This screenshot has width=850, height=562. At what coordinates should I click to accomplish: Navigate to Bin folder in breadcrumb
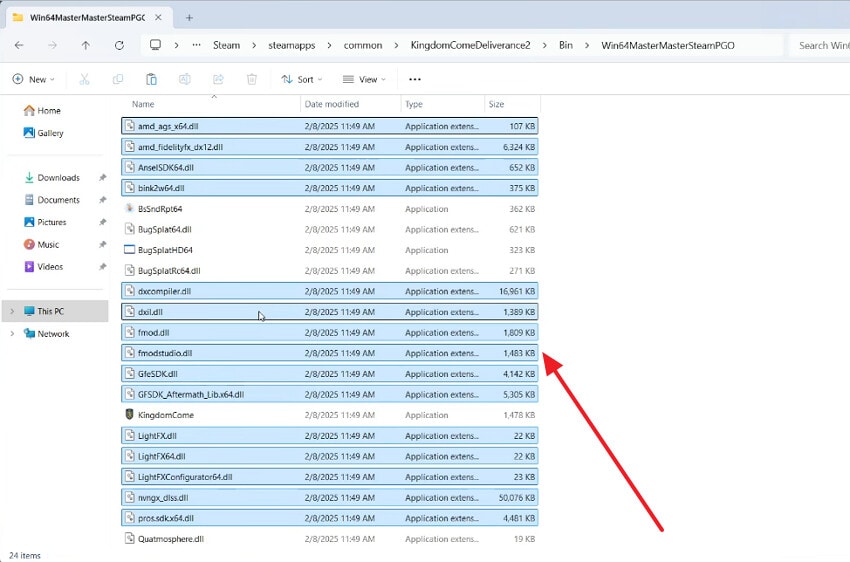[x=565, y=46]
